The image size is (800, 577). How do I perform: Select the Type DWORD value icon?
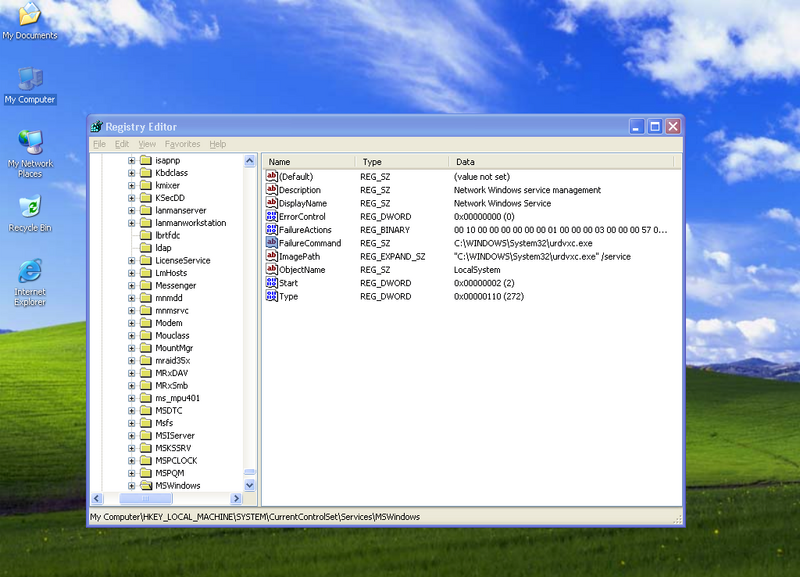tap(271, 296)
